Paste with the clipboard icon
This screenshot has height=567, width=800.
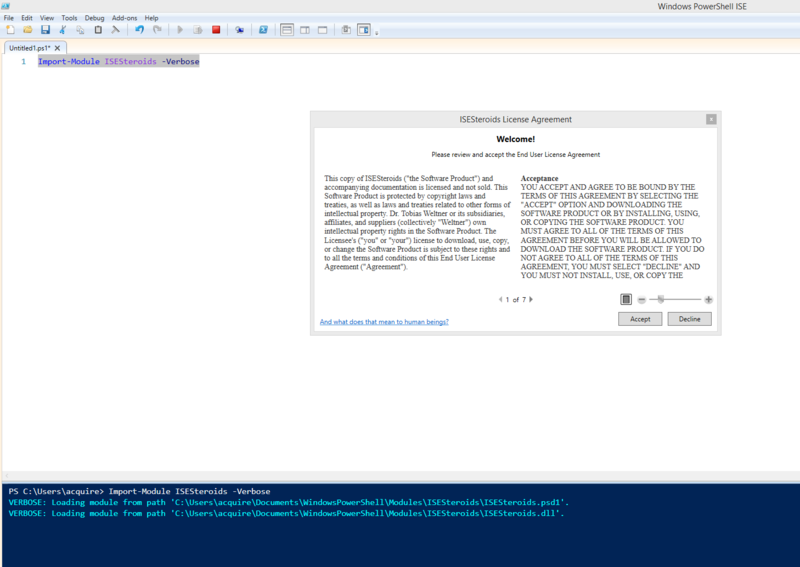pyautogui.click(x=98, y=30)
